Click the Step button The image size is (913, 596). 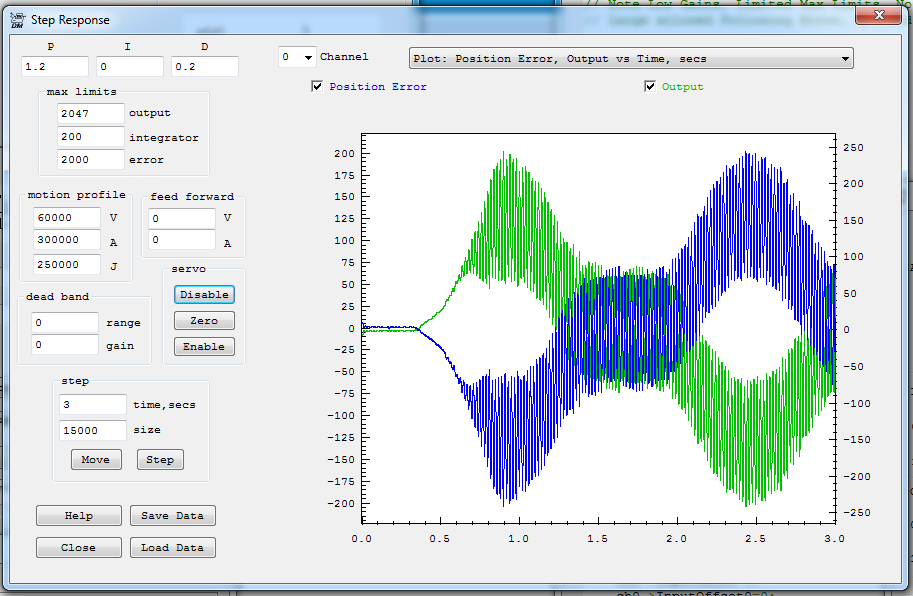coord(160,459)
